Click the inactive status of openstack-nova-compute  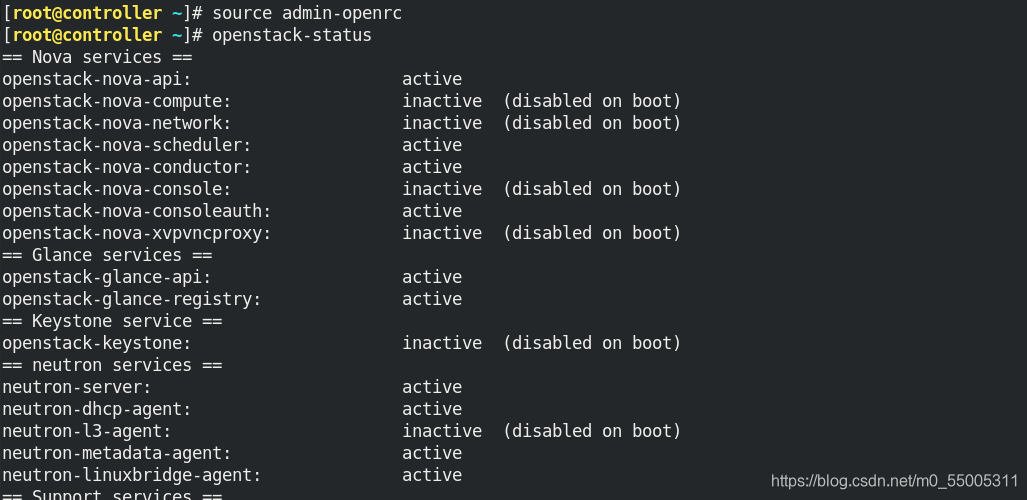coord(442,101)
